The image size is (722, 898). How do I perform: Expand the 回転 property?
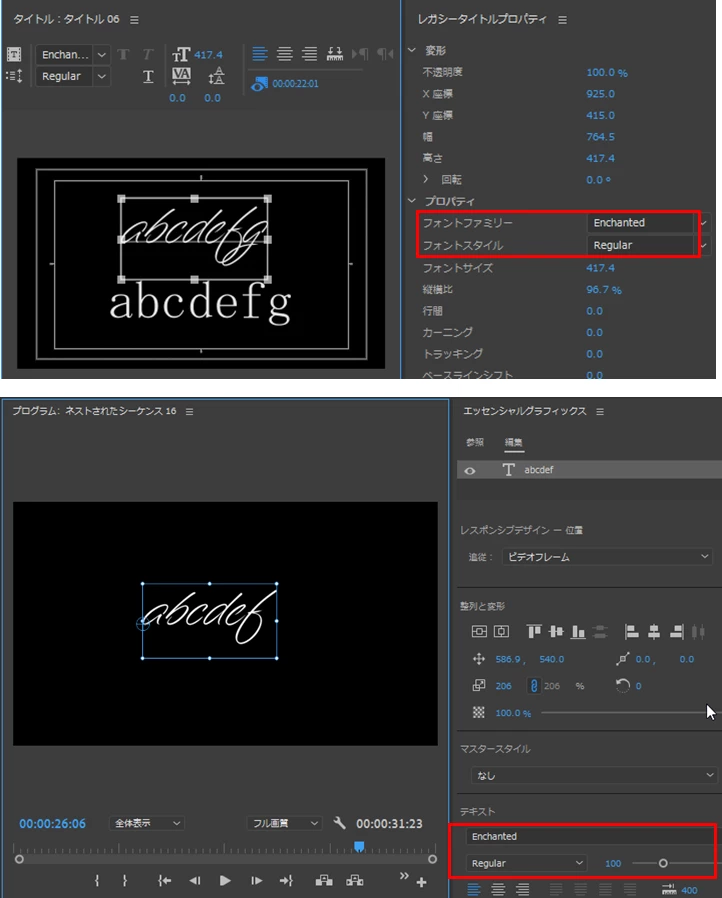425,179
